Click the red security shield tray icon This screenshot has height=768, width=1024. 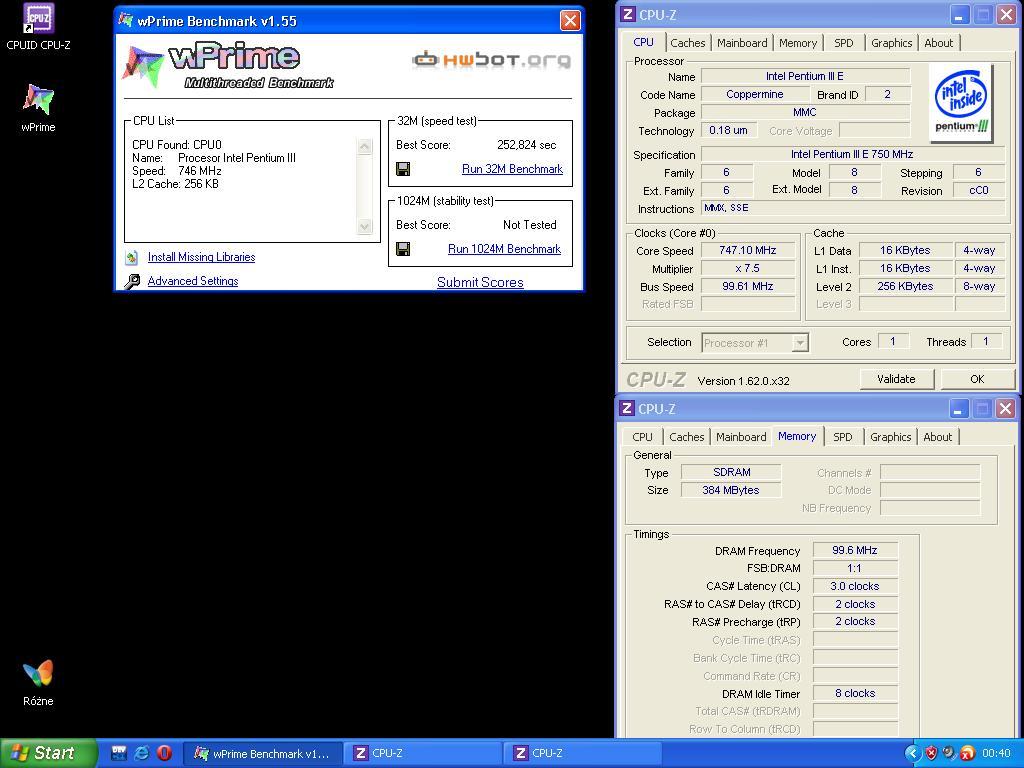[931, 753]
